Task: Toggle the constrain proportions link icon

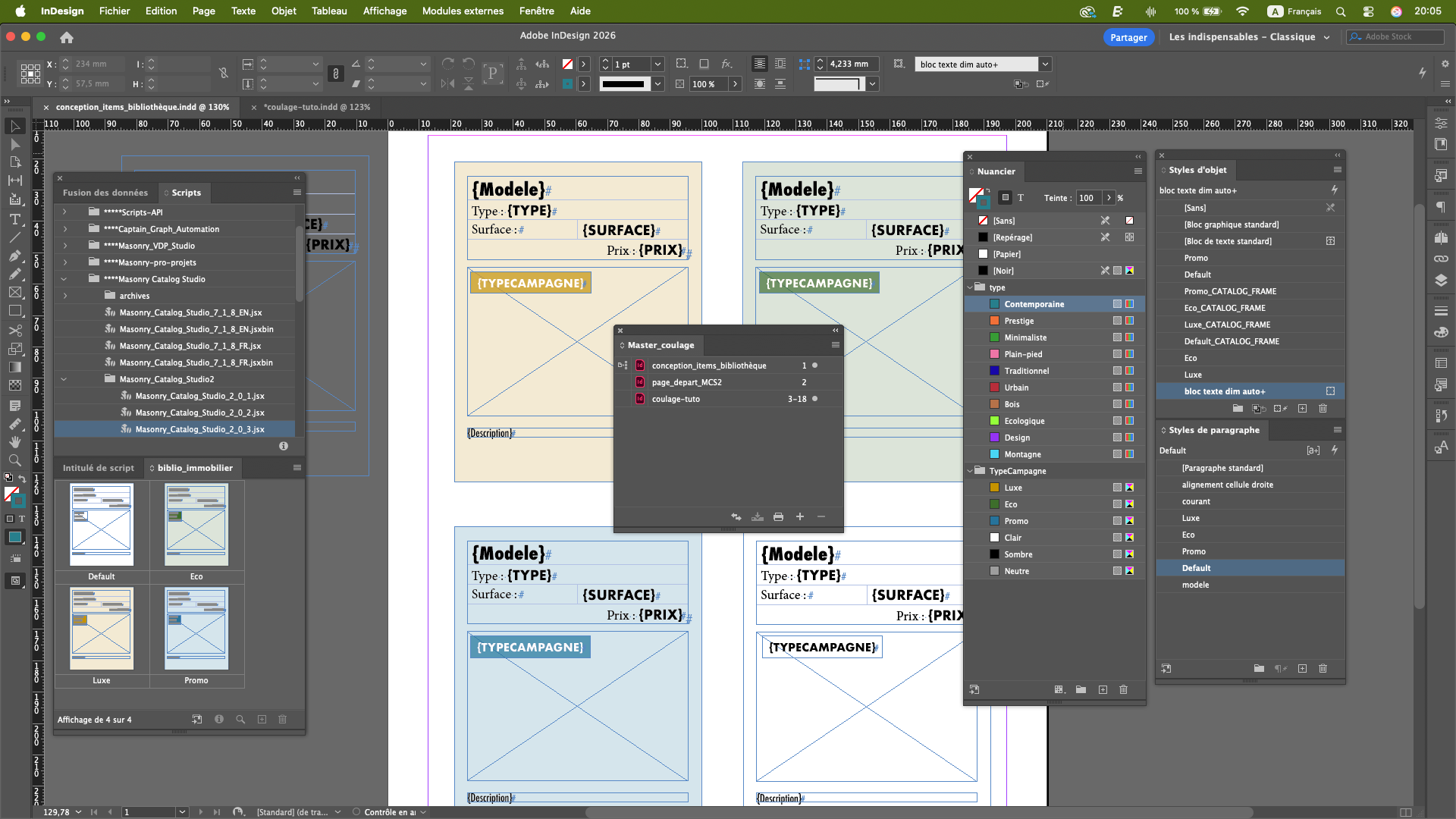Action: (224, 74)
